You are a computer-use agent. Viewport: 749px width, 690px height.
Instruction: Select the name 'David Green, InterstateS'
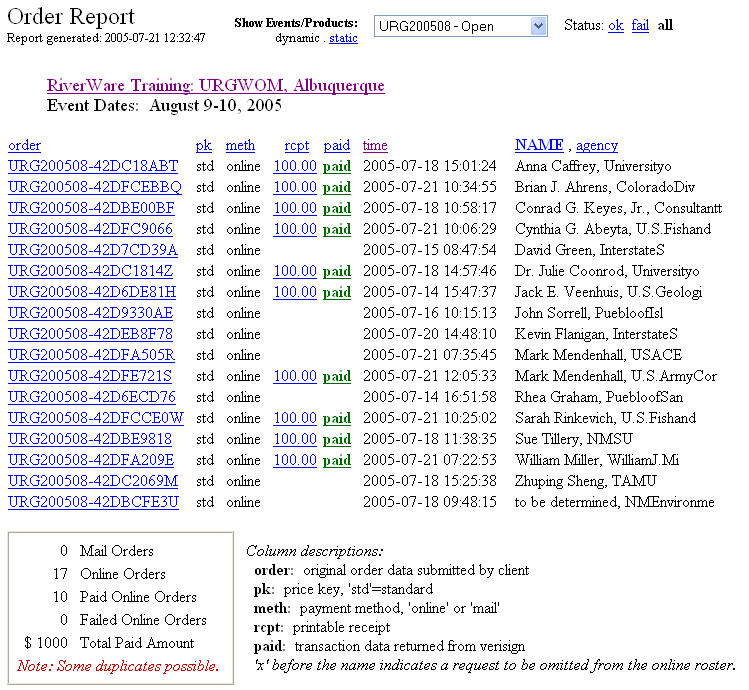point(589,250)
